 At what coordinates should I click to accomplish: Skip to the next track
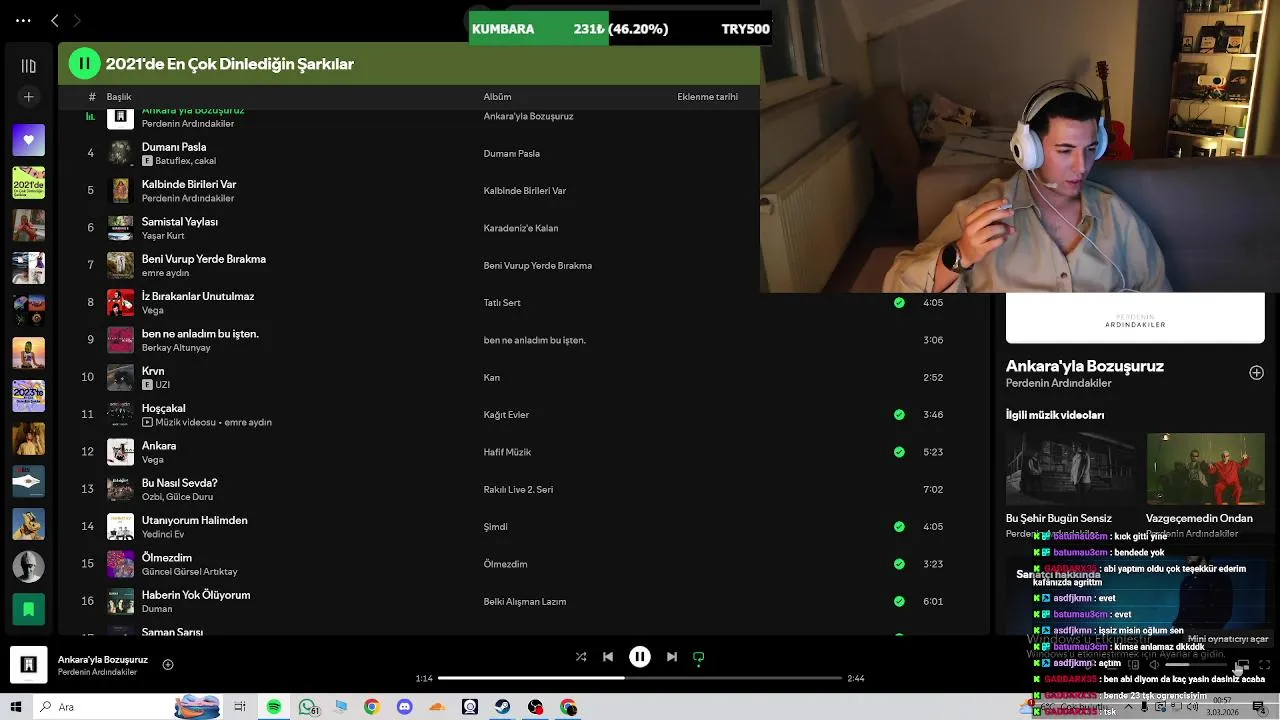pos(672,657)
